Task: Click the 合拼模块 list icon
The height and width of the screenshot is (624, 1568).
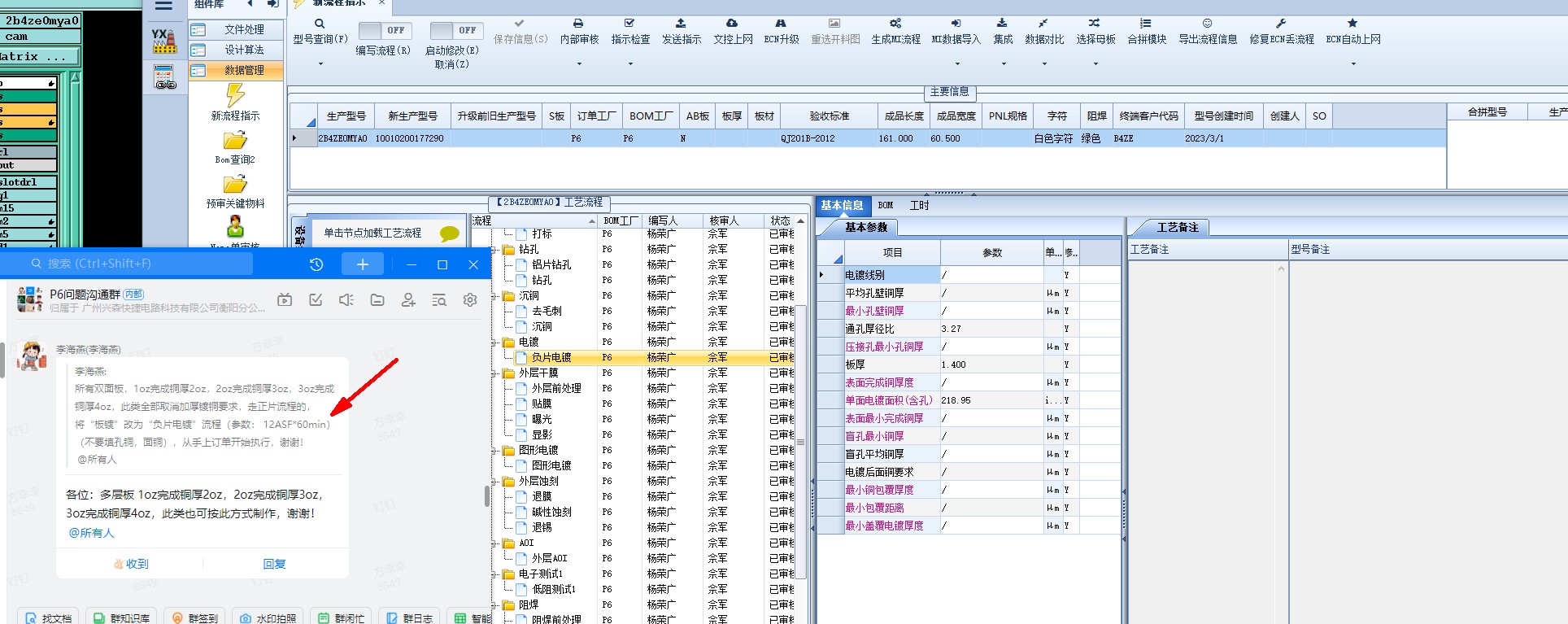Action: tap(1146, 24)
